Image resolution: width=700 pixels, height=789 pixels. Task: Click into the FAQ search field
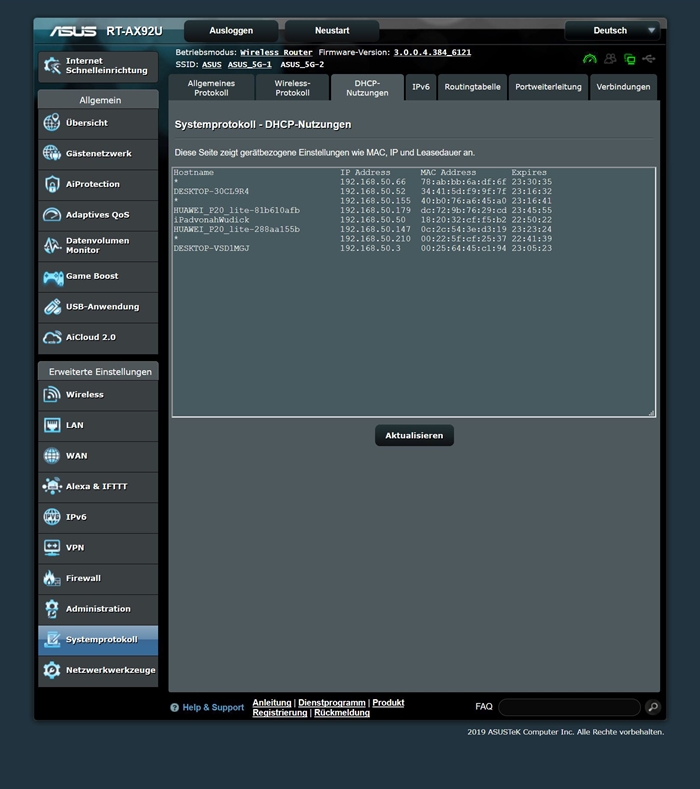tap(569, 707)
